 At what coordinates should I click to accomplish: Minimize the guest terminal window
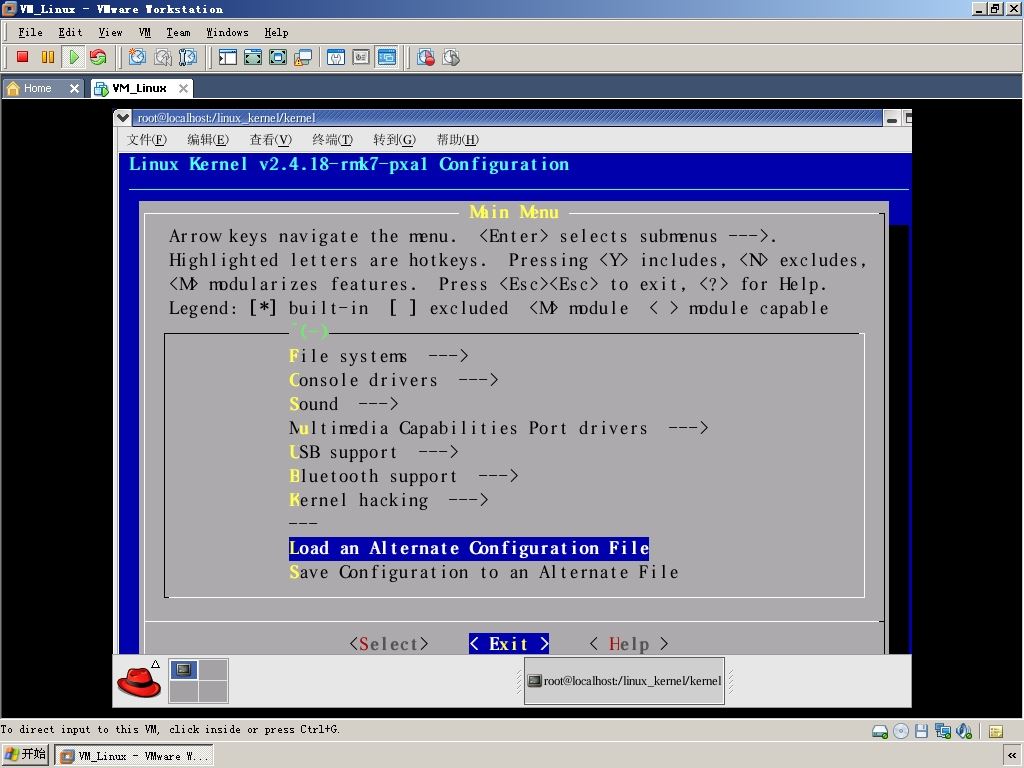coord(891,118)
